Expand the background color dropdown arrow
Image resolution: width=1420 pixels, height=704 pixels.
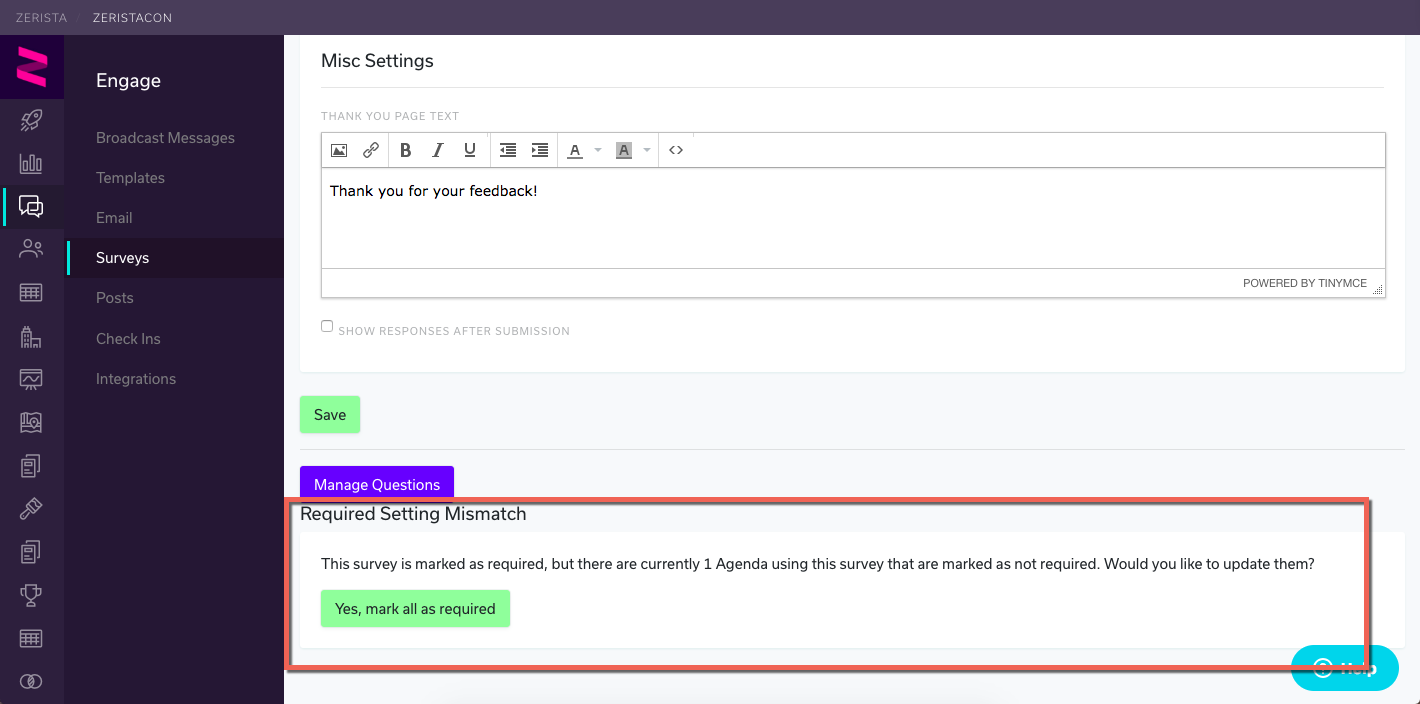[x=647, y=150]
